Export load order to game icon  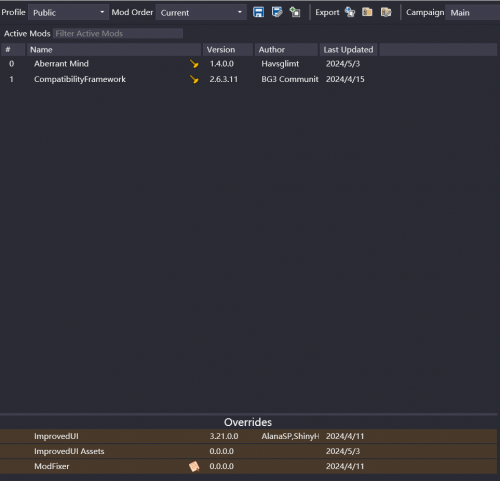tap(350, 12)
